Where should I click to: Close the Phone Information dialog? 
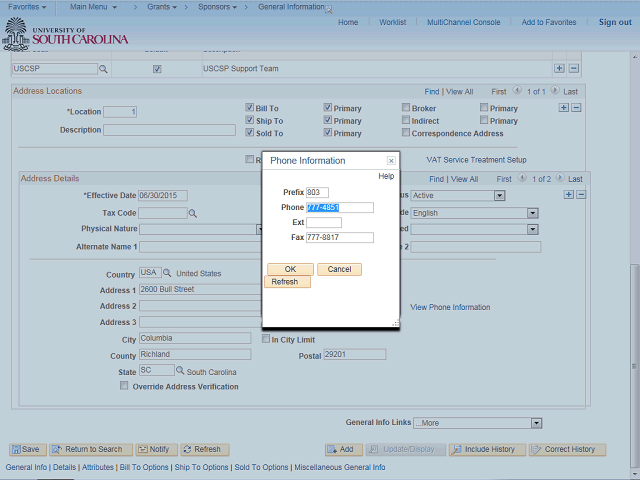click(x=391, y=161)
